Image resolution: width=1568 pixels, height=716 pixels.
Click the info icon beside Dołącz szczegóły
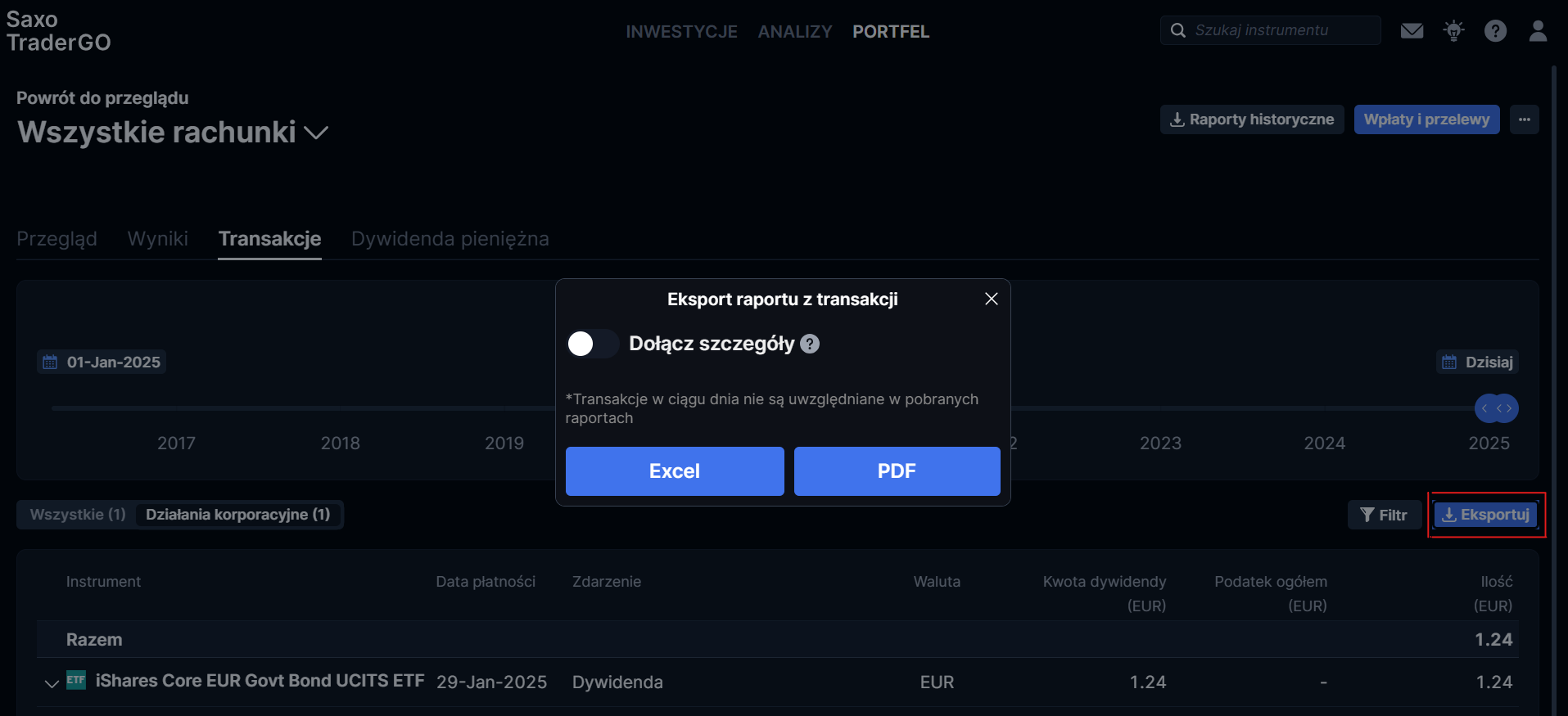810,344
